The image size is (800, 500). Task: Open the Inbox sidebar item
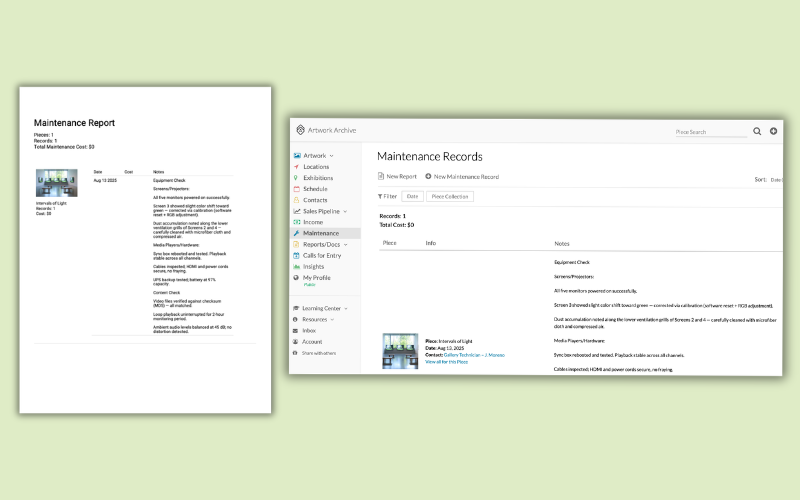coord(312,330)
